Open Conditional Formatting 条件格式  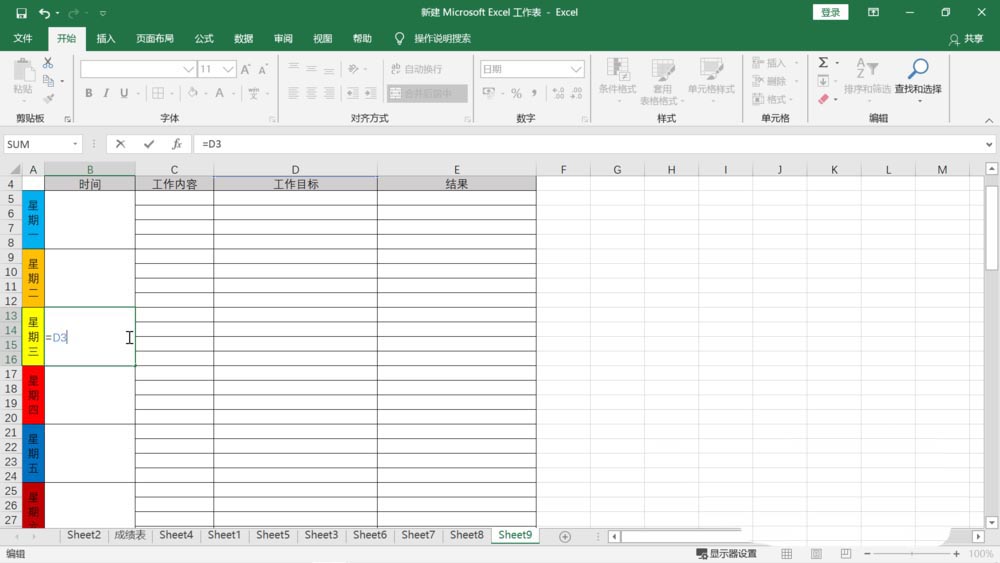click(x=617, y=80)
